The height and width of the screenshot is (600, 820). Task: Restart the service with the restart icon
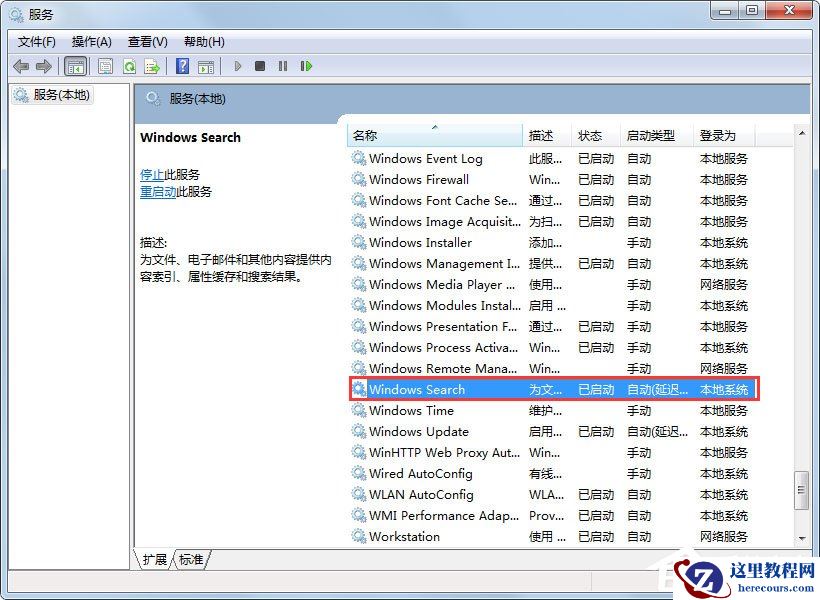pyautogui.click(x=306, y=66)
